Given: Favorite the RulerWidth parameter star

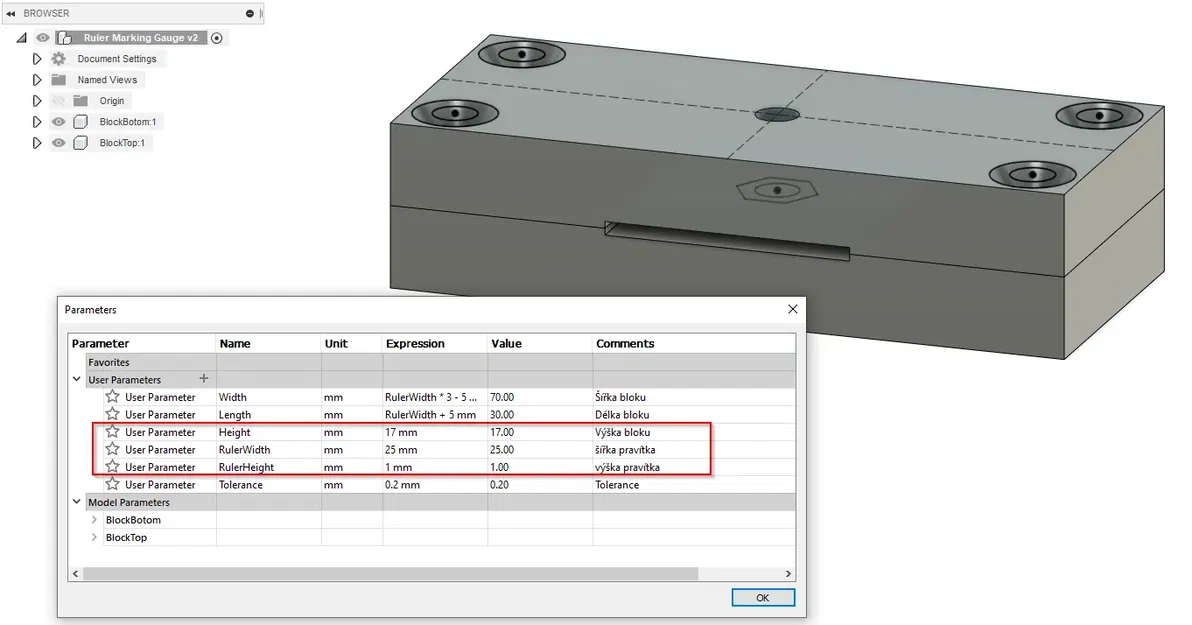Looking at the screenshot, I should (113, 449).
